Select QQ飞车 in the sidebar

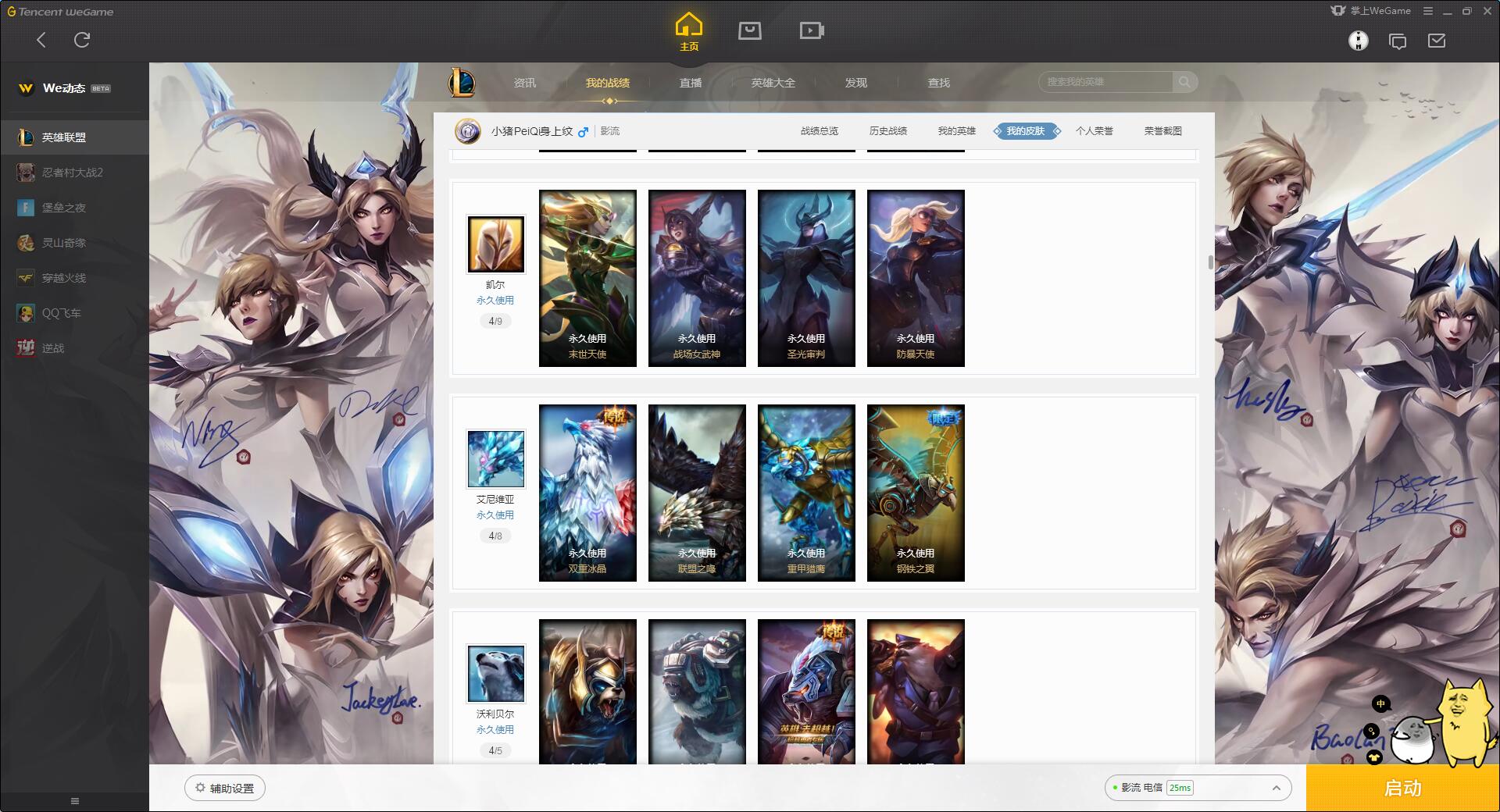coord(74,313)
